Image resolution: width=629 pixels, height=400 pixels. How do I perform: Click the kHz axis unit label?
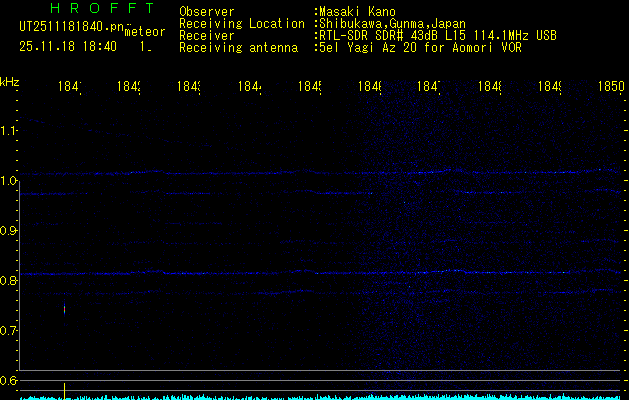click(10, 81)
